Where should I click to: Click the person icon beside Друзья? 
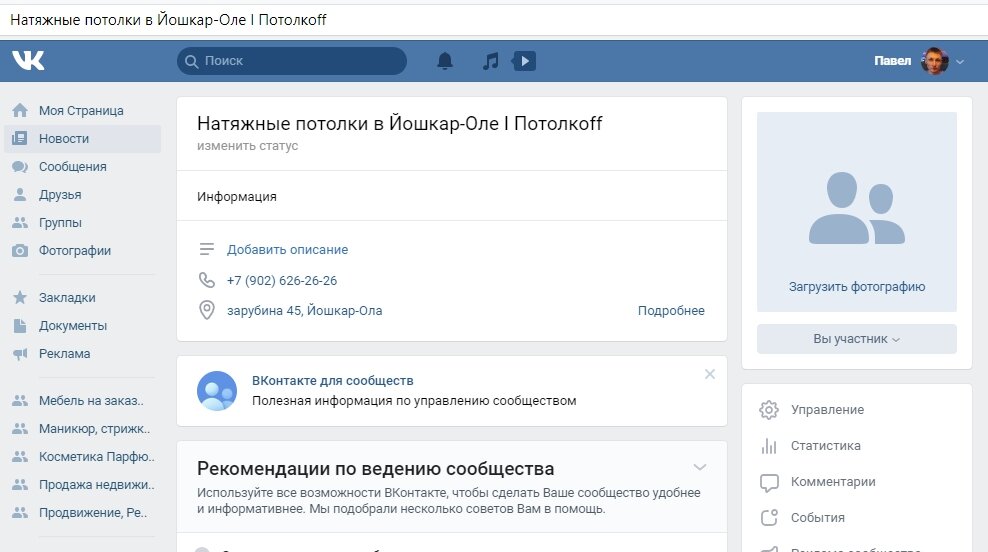pos(20,194)
